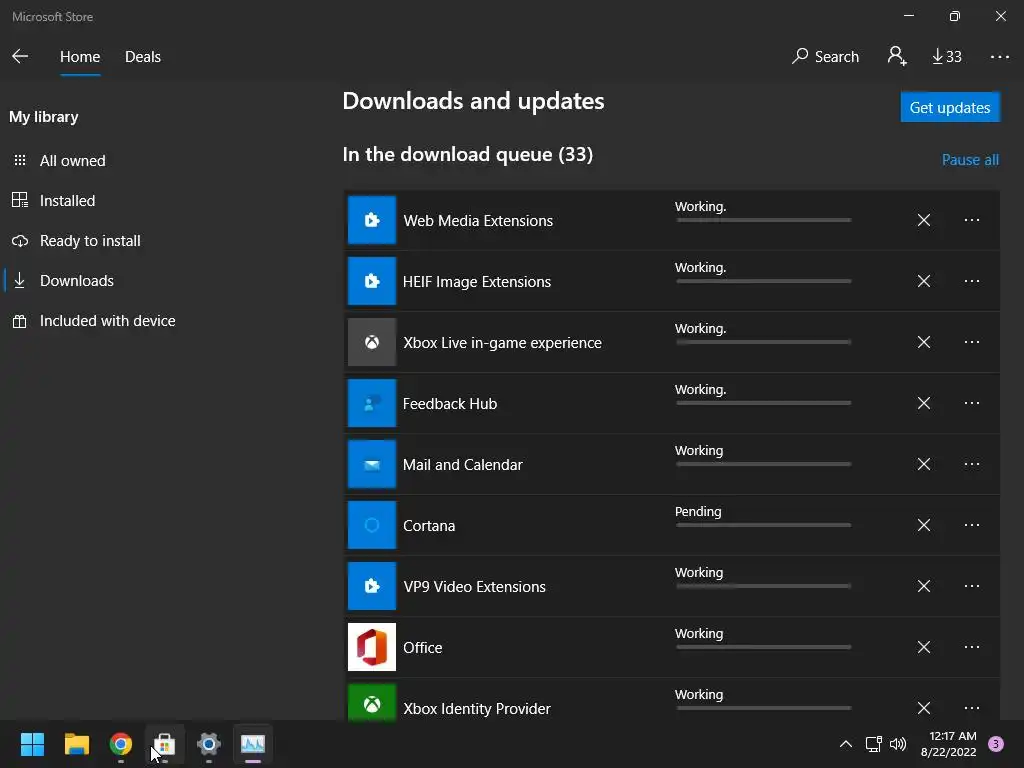Click the Office download progress bar
This screenshot has height=768, width=1024.
coord(763,647)
